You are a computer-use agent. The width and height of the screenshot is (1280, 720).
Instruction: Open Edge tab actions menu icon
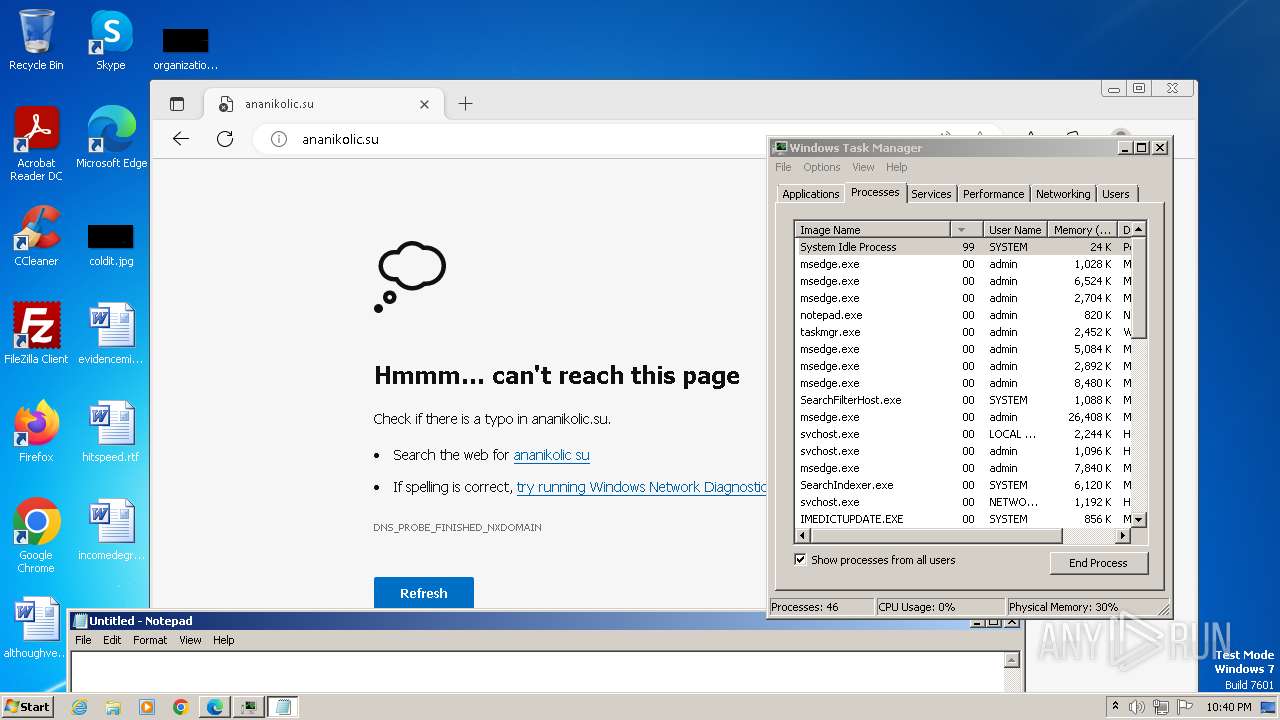coord(177,104)
